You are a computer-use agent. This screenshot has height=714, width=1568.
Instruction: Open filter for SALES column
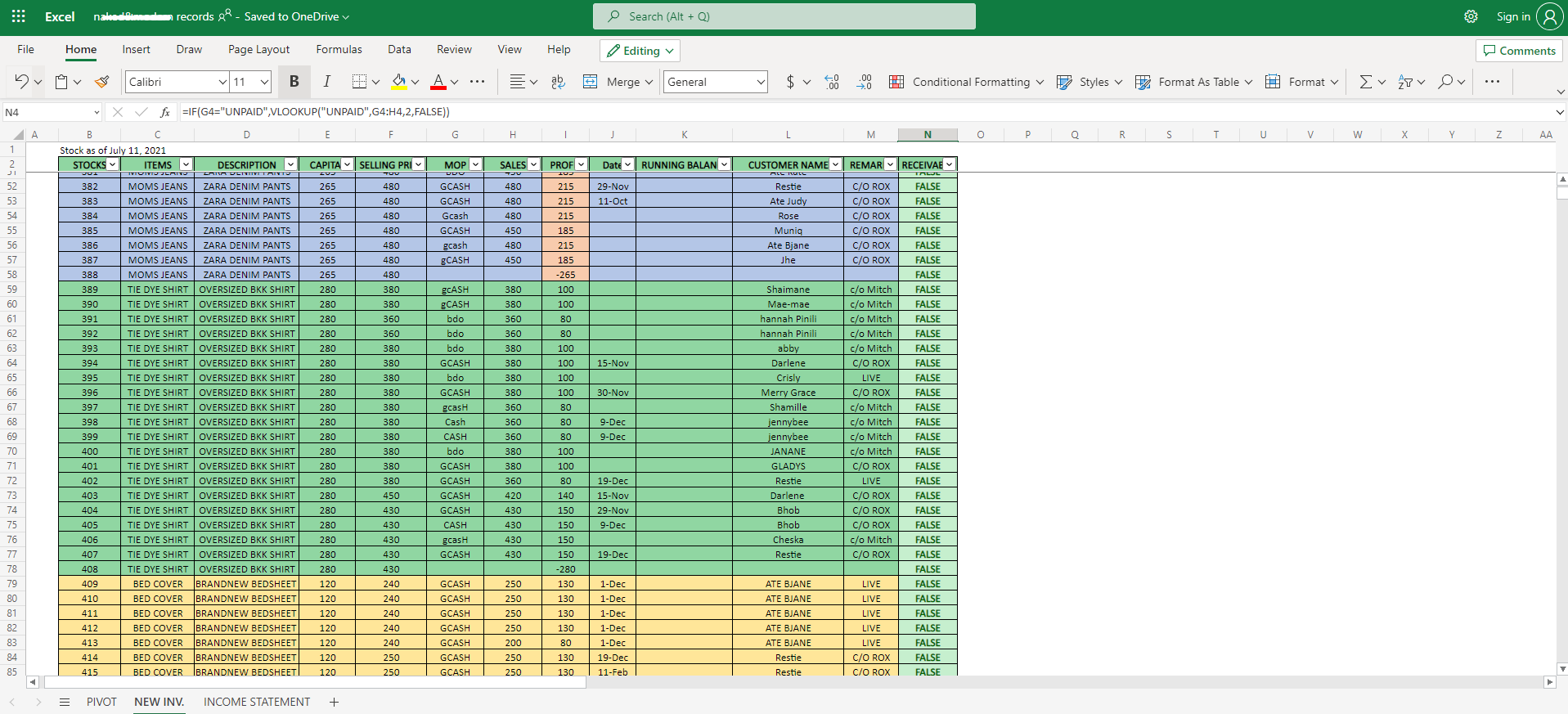click(533, 164)
